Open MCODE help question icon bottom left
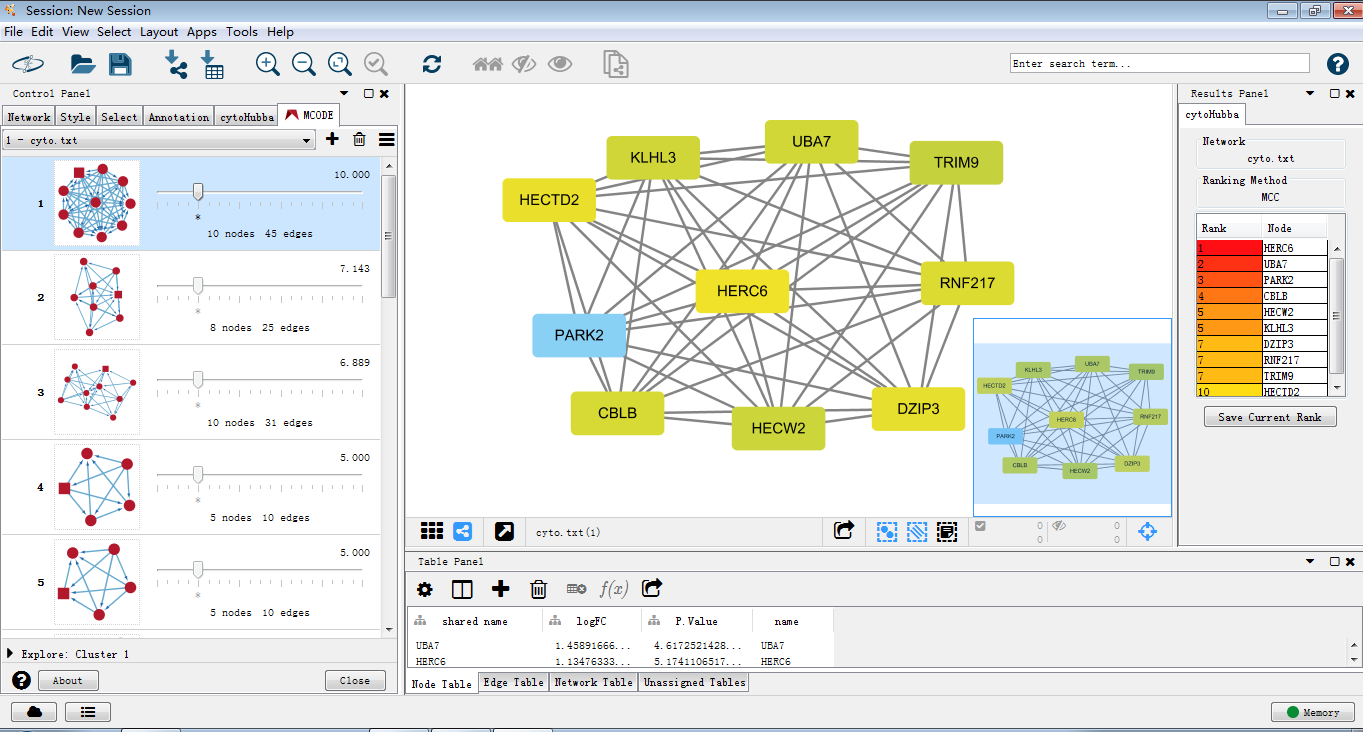 tap(21, 680)
